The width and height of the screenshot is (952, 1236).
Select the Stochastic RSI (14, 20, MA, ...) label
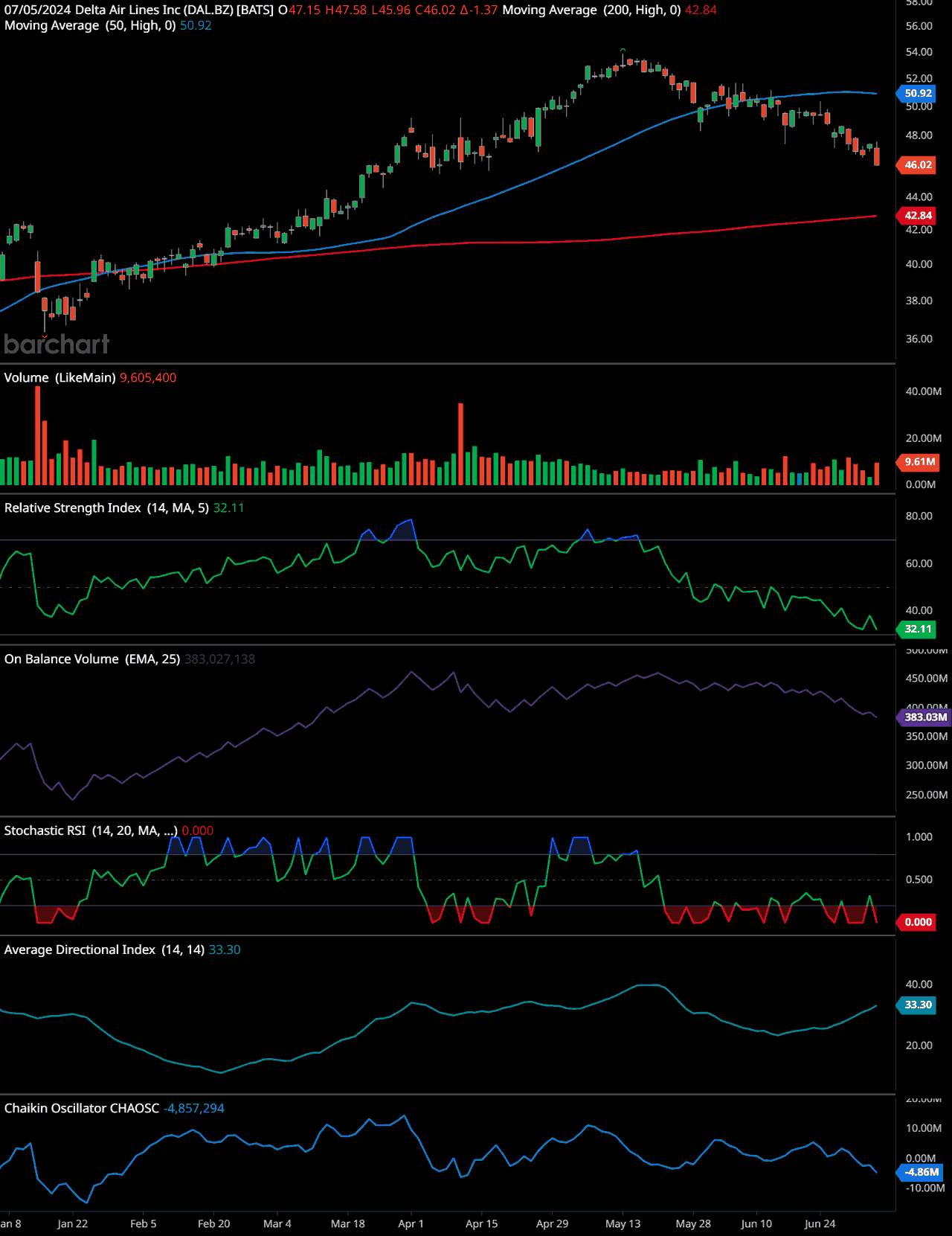[x=91, y=831]
